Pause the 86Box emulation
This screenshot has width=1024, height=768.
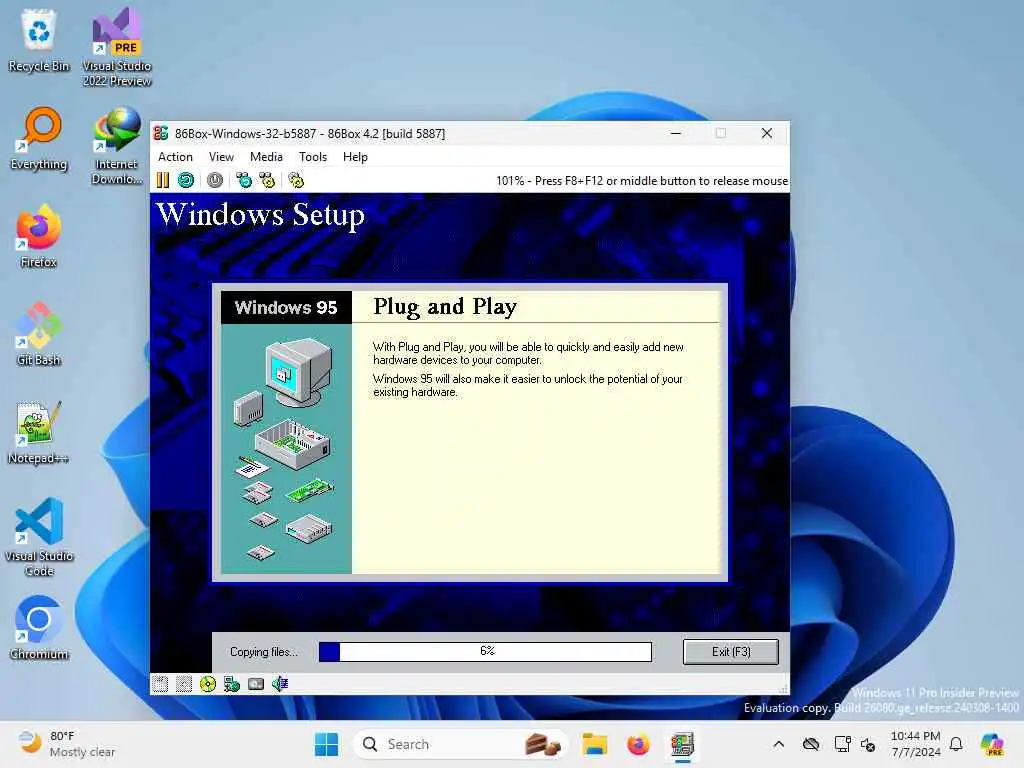click(163, 180)
